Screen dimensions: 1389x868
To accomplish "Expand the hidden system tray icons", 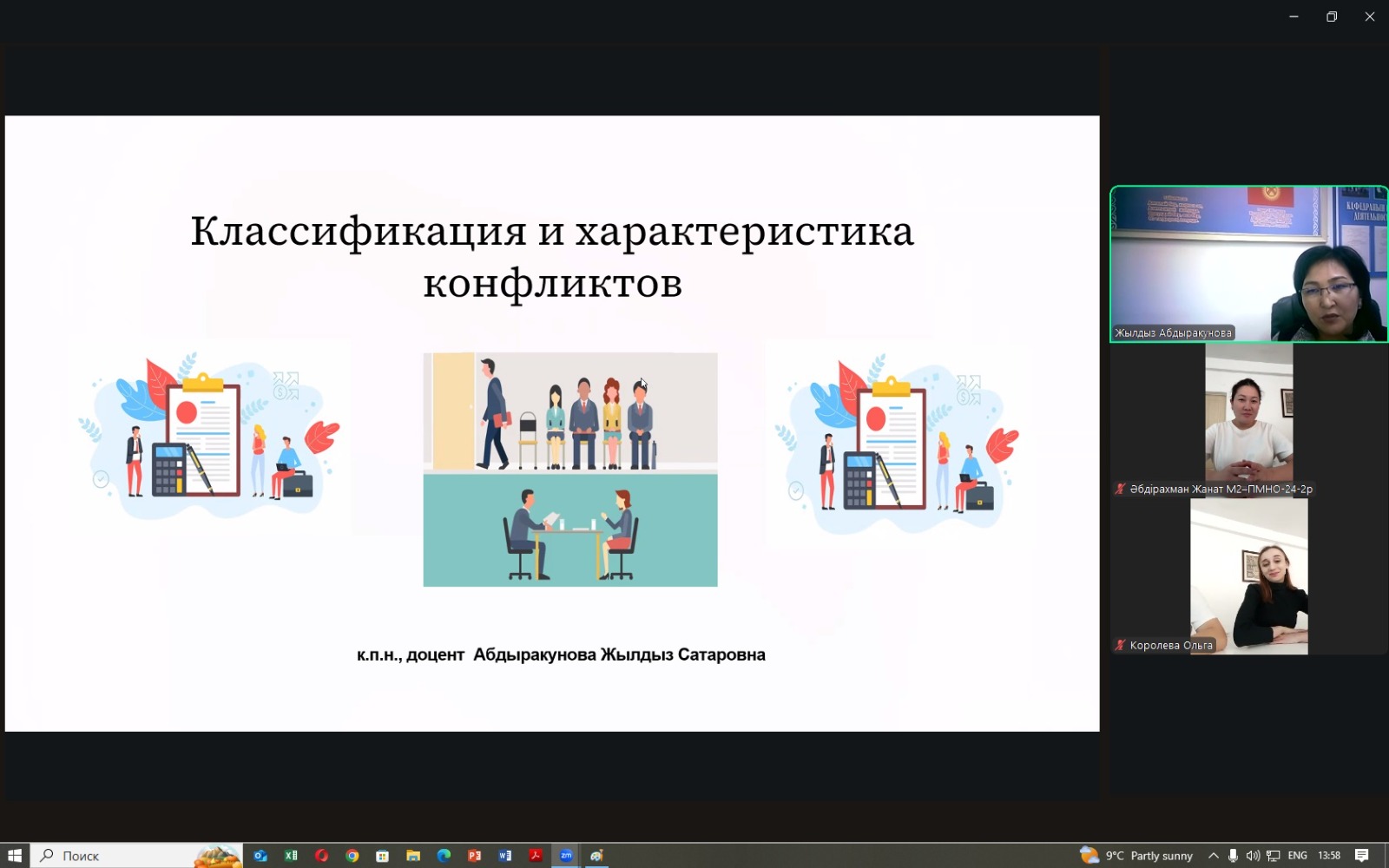I will point(1214,856).
